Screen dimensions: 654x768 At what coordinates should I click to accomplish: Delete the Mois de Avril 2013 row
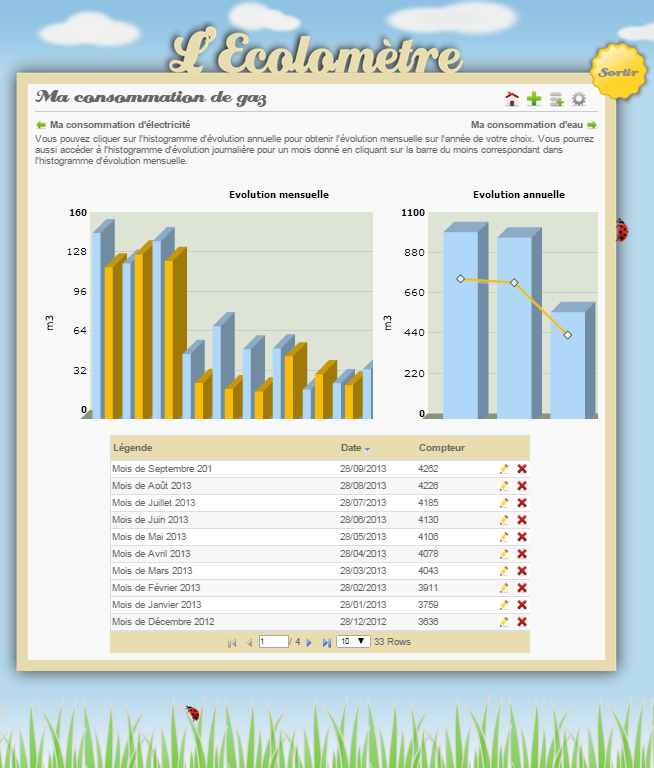tap(522, 554)
